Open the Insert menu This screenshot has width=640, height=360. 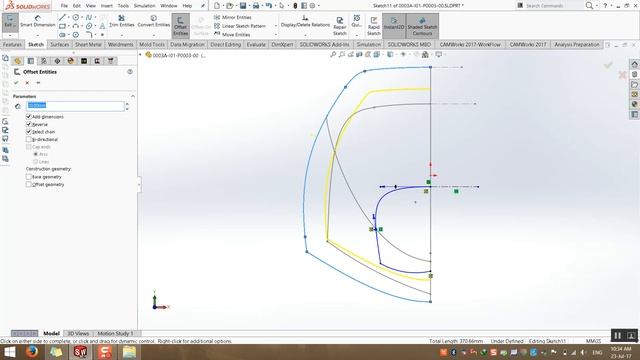tap(107, 6)
